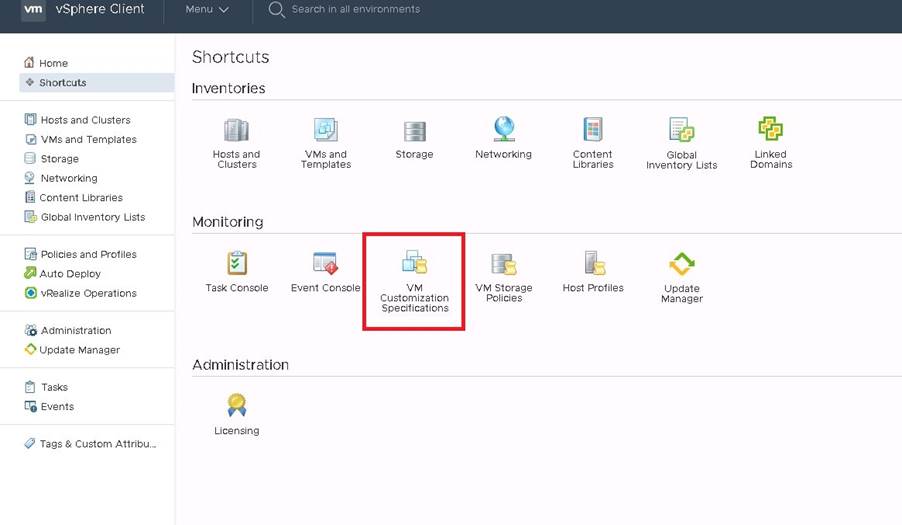Go to Home in navigation sidebar

pos(53,63)
